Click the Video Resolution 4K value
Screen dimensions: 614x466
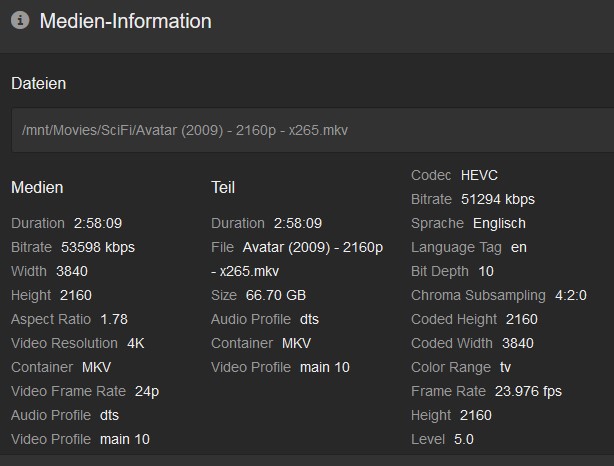coord(136,343)
